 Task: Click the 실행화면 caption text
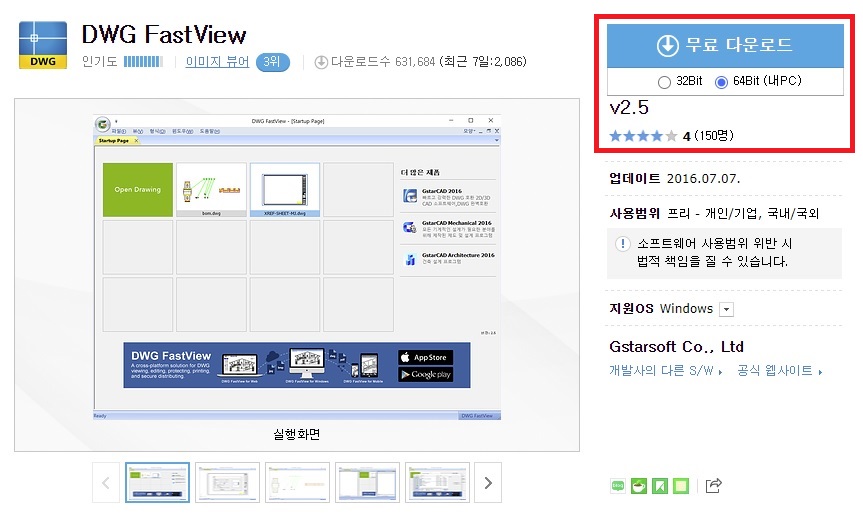click(297, 434)
